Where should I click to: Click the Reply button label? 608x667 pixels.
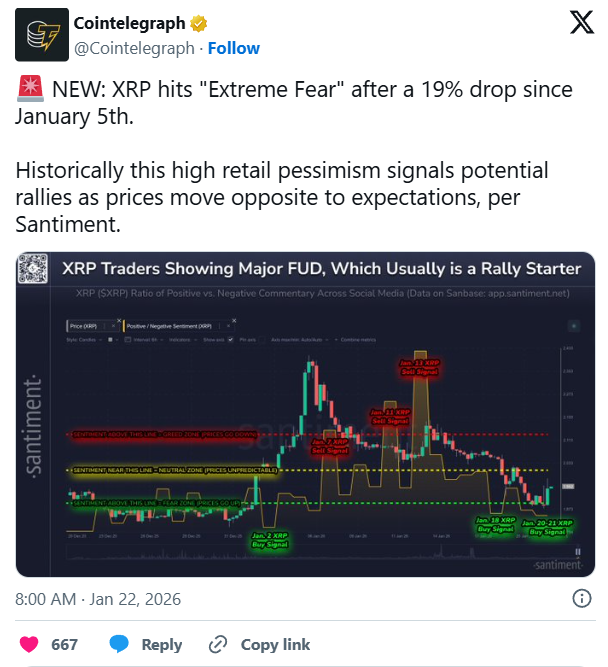pos(162,644)
